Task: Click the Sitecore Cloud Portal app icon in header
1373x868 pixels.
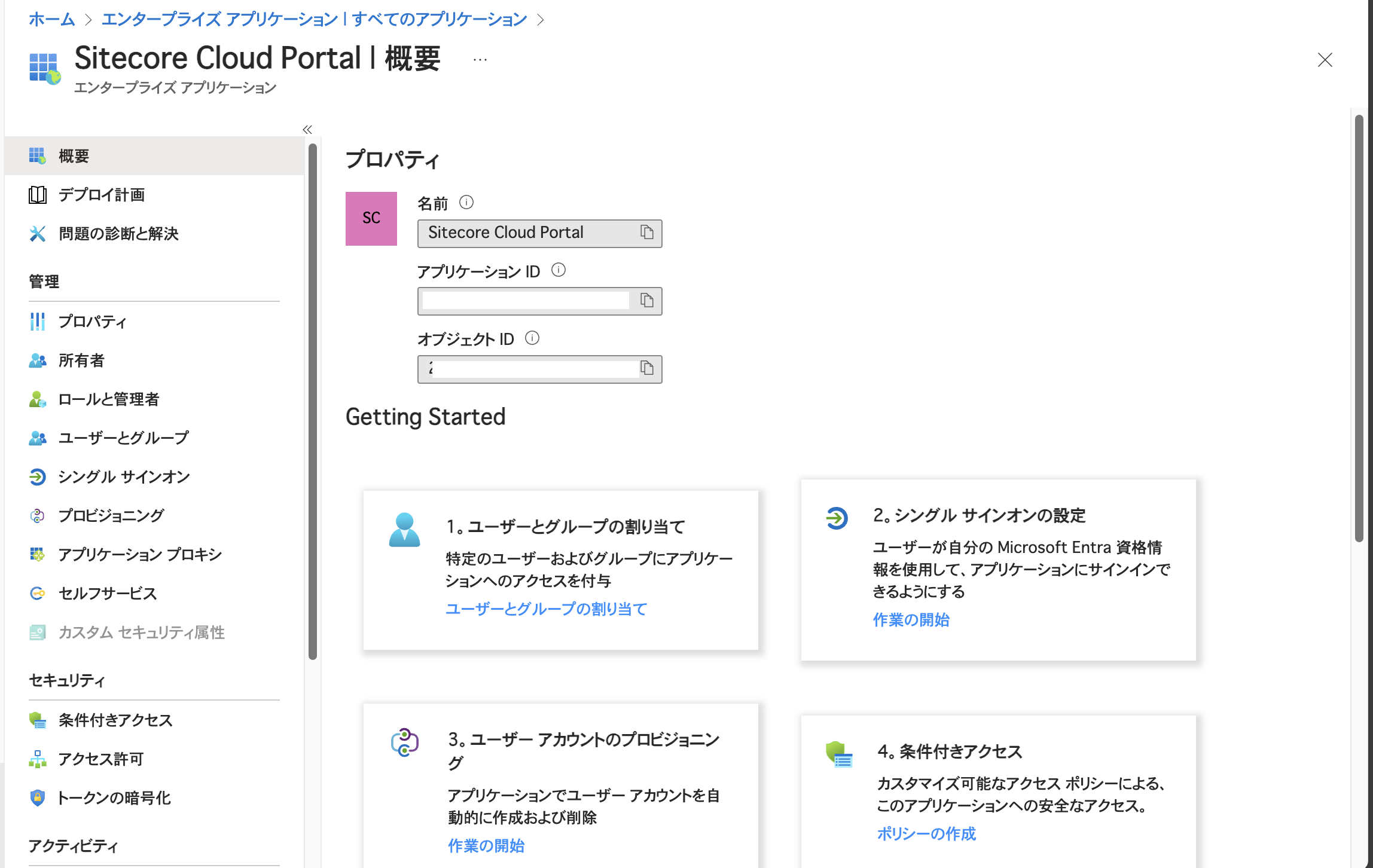Action: point(44,68)
